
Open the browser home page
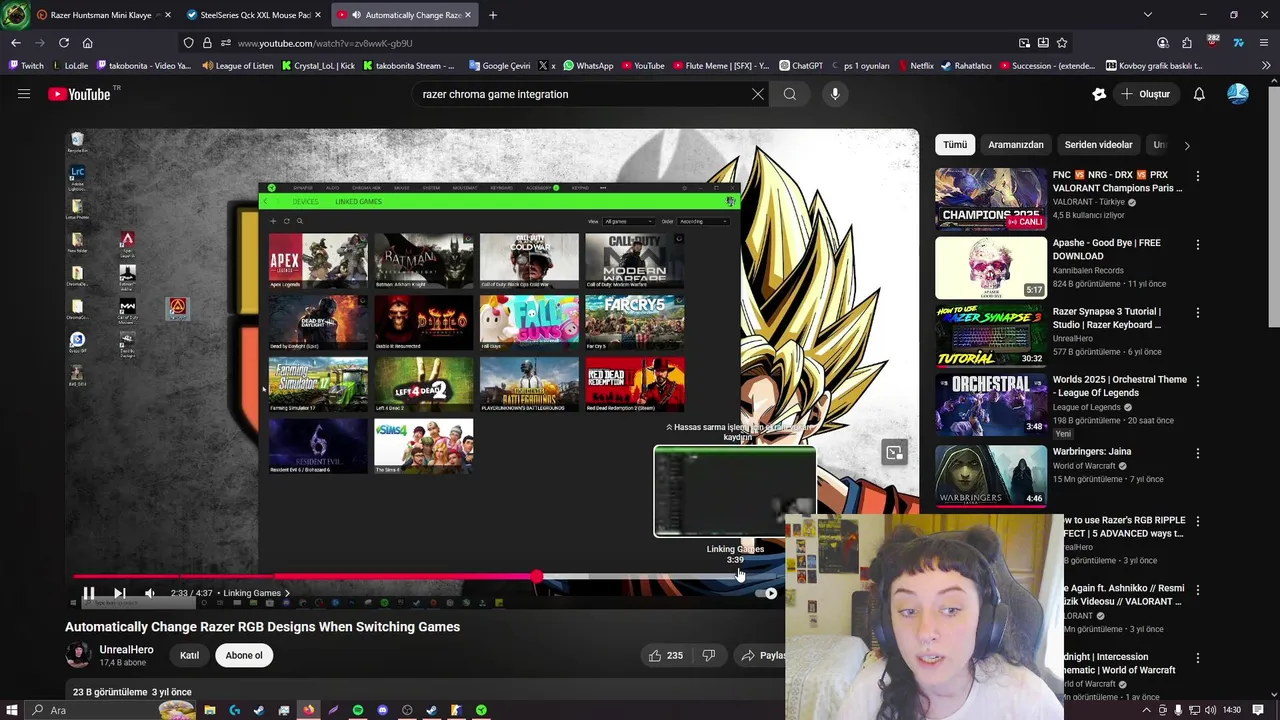(x=87, y=43)
